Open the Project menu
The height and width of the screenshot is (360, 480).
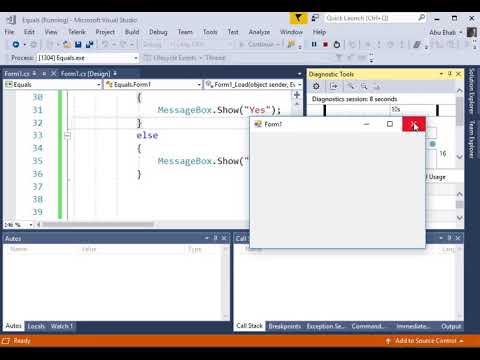(x=105, y=32)
